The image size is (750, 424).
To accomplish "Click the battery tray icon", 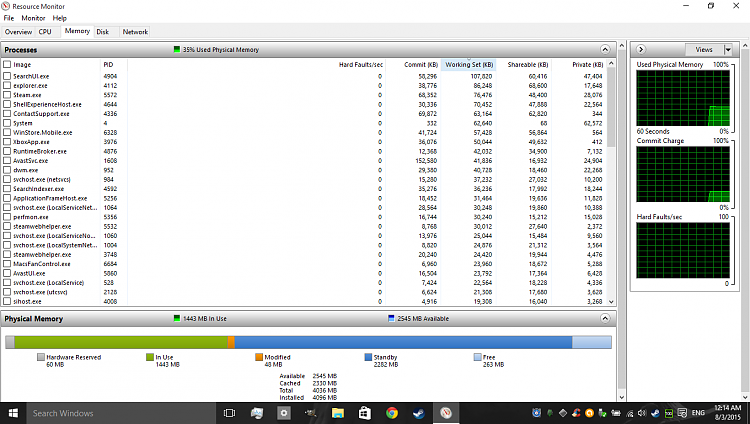I will point(616,413).
